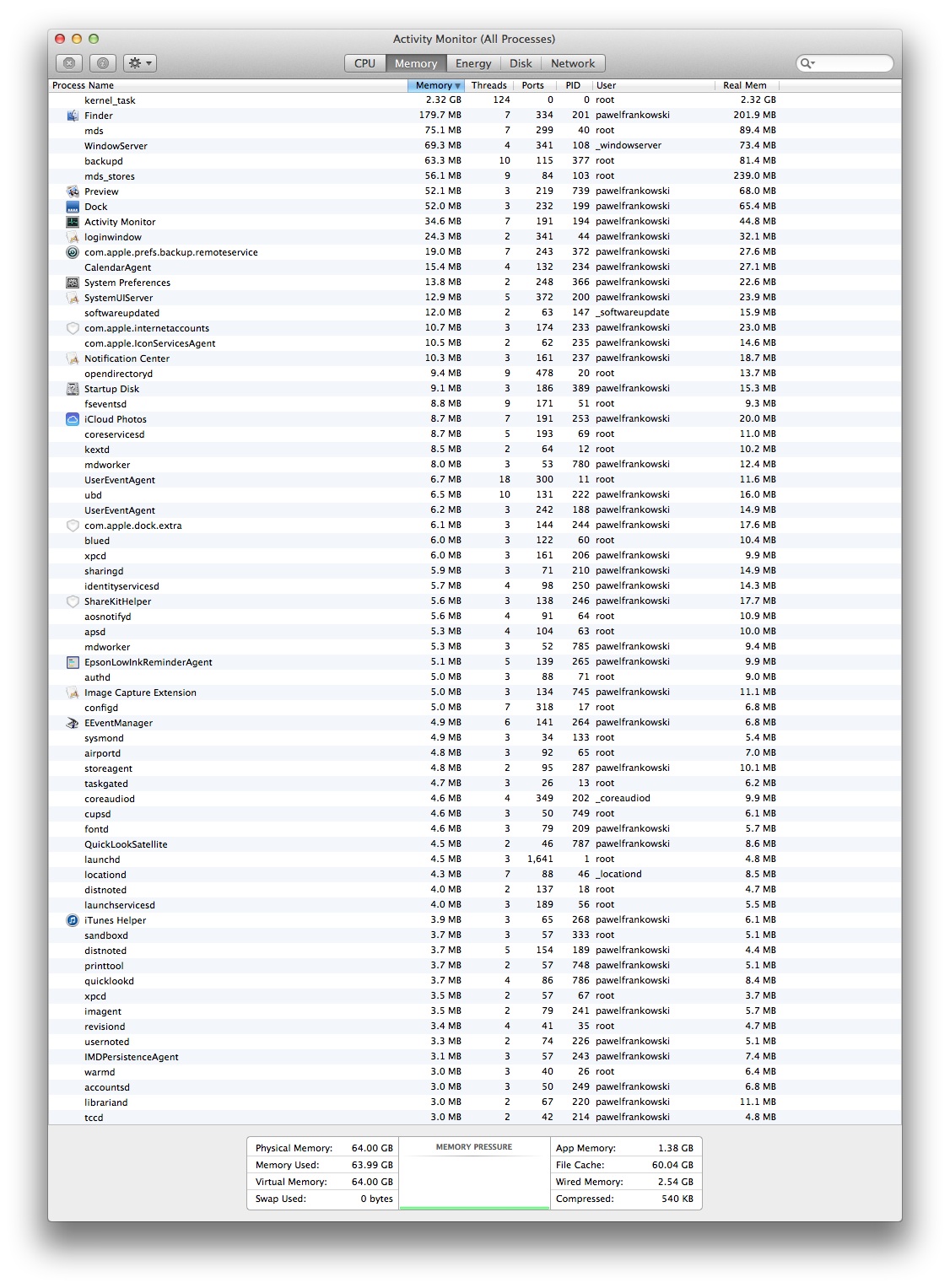Screen dimensions: 950x1288
Task: Select the locationd process row
Action: pyautogui.click(x=475, y=875)
